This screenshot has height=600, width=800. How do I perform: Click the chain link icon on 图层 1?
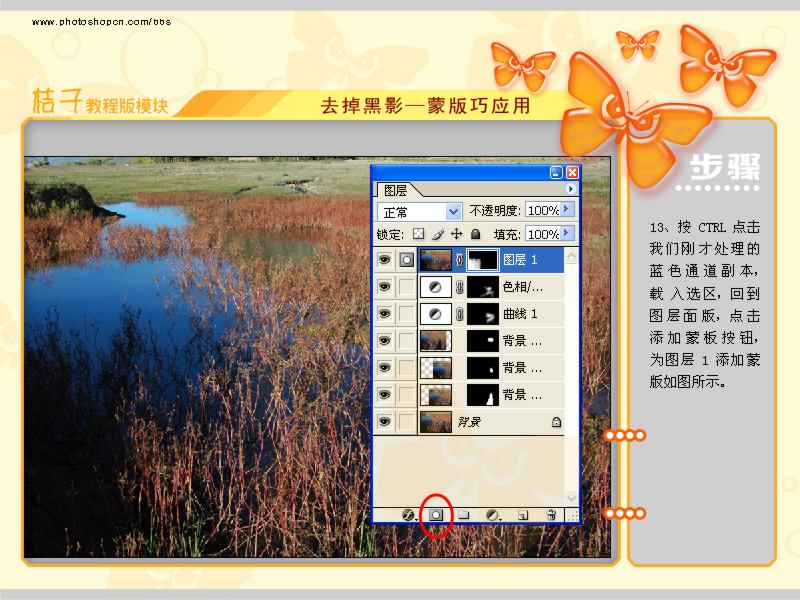coord(459,260)
